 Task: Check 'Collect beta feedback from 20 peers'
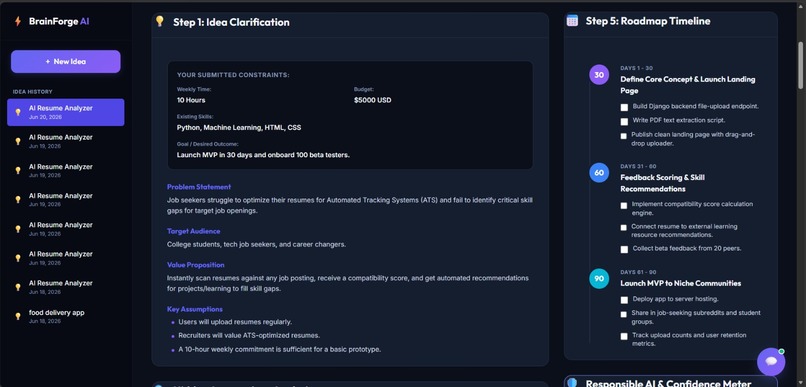[x=624, y=249]
